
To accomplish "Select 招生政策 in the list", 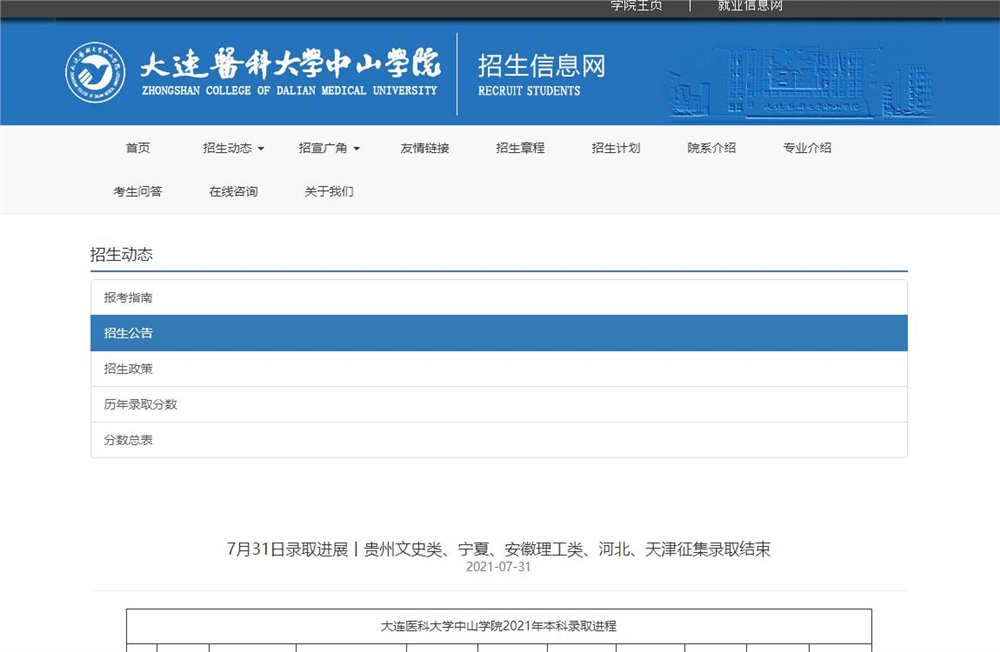I will coord(499,369).
